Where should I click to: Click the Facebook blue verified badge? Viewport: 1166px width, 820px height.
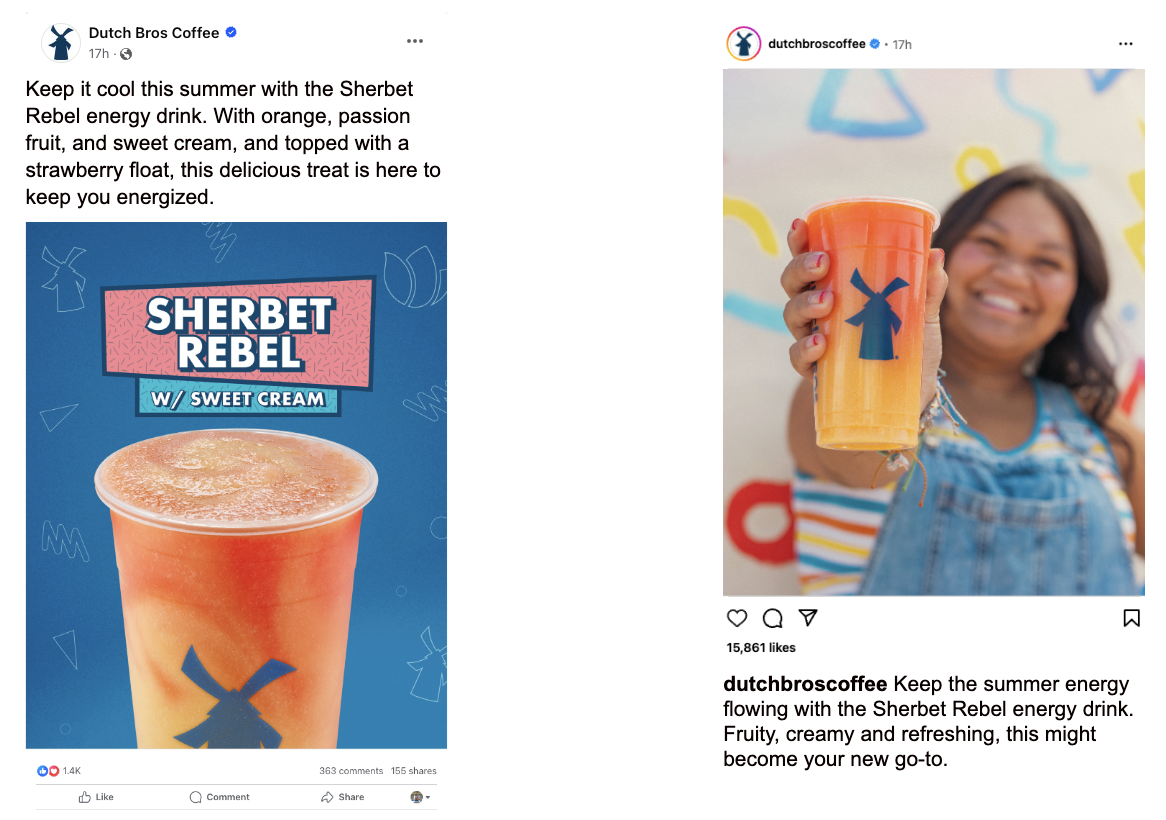click(231, 33)
